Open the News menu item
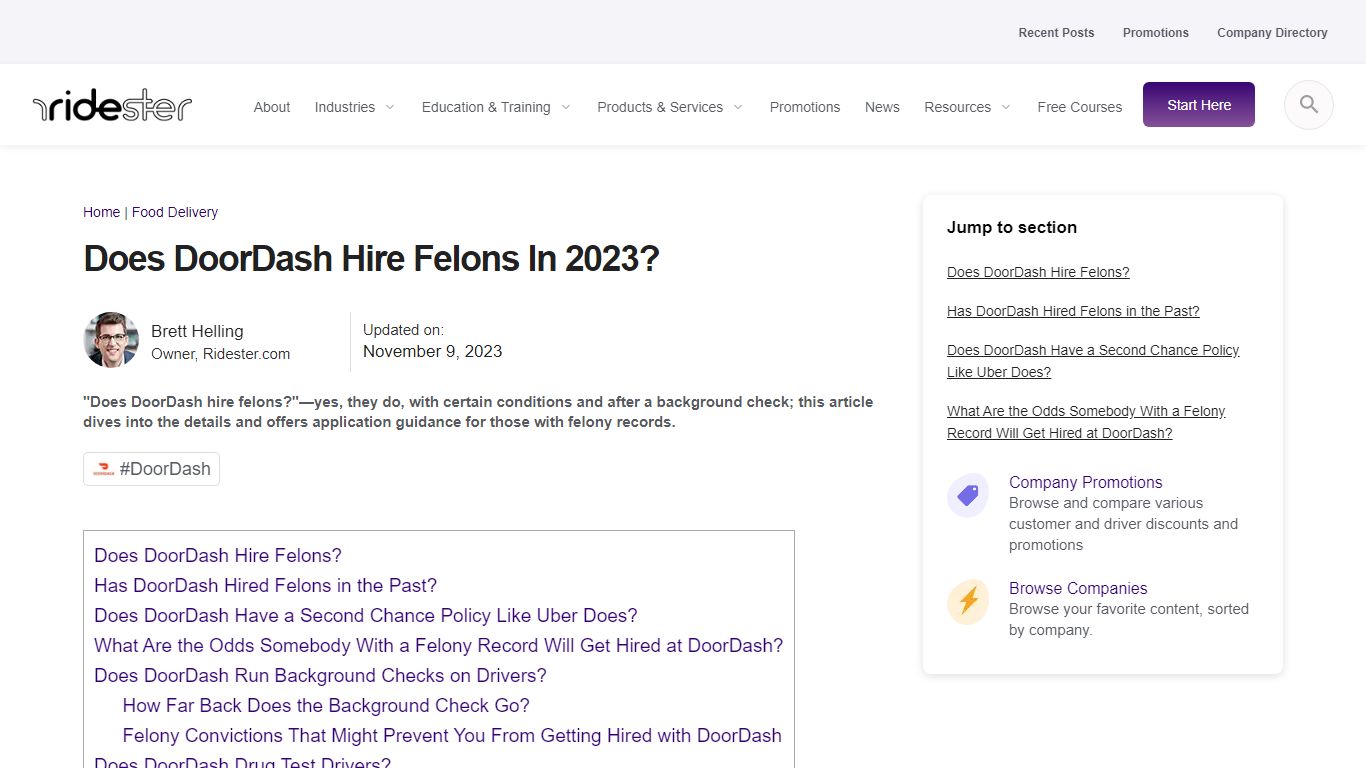This screenshot has width=1366, height=768. [882, 107]
